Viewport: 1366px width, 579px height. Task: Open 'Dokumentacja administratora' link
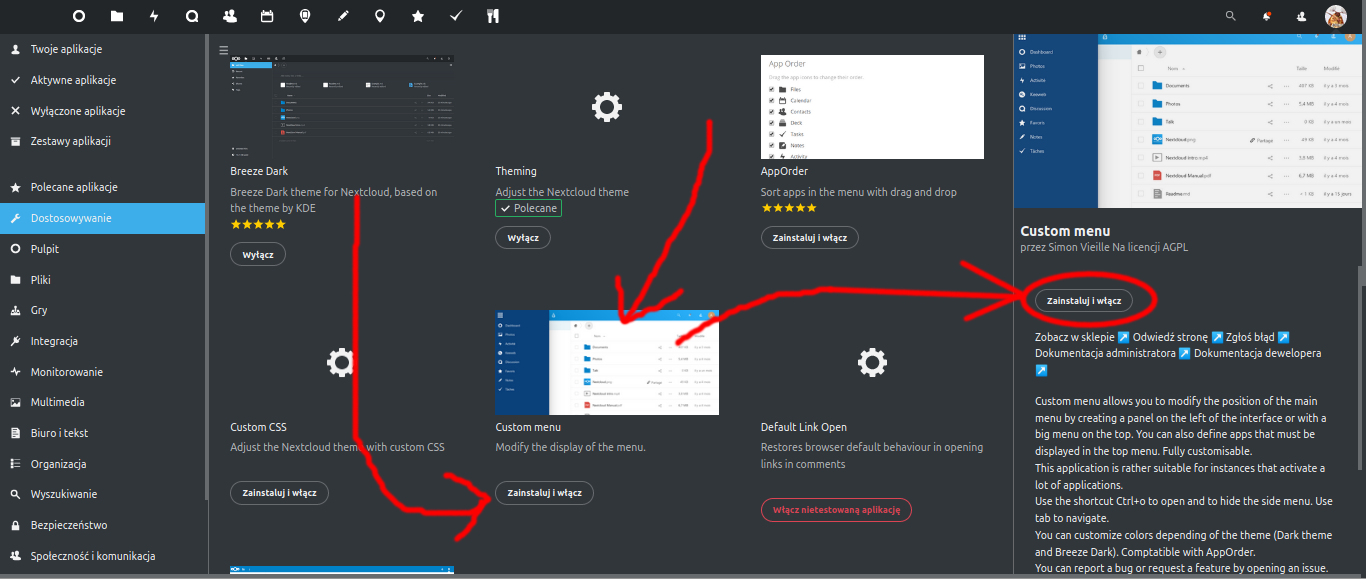click(1113, 353)
